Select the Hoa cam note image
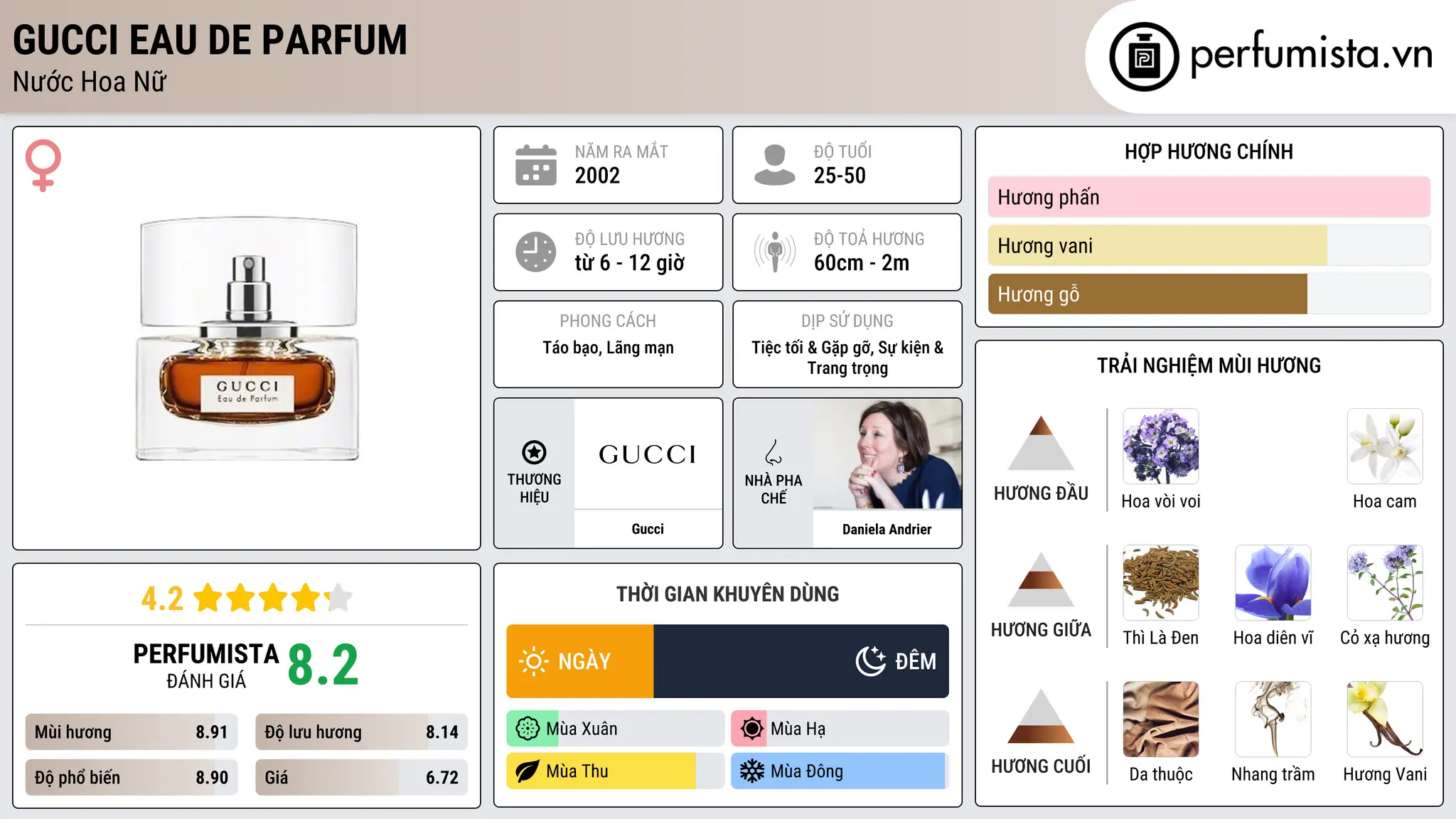Screen dimensions: 1456x819 [1385, 446]
